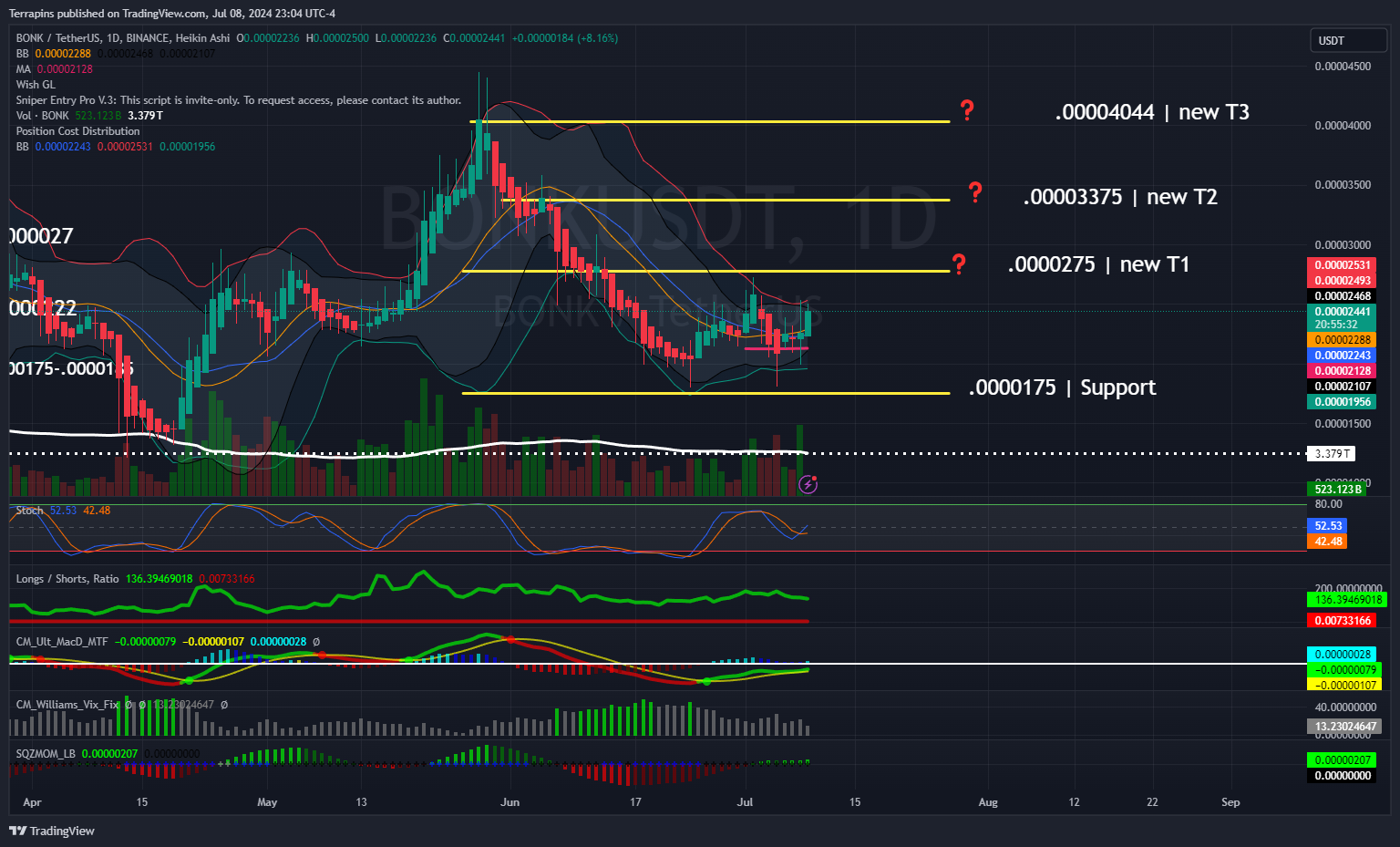This screenshot has height=847, width=1400.
Task: Click the gray 13.23024647 Vix Fix label
Action: point(1344,727)
